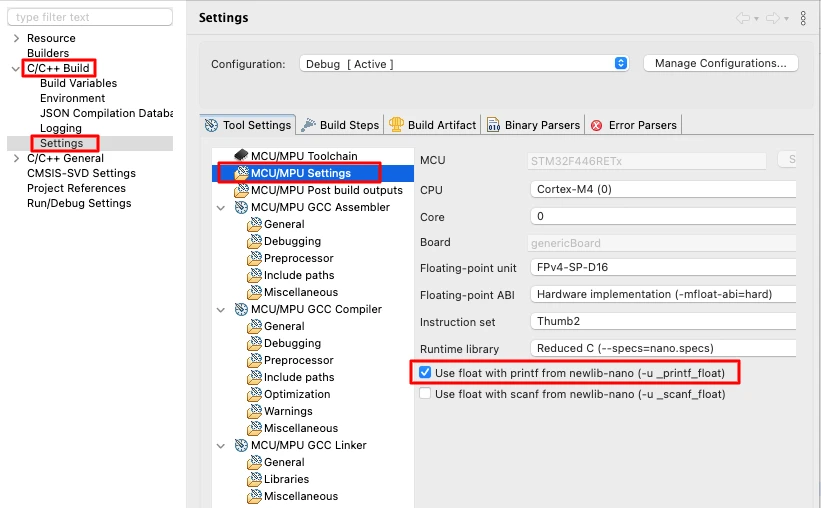Viewport: 821px width, 508px height.
Task: Open the three-dot view menu
Action: coord(803,18)
